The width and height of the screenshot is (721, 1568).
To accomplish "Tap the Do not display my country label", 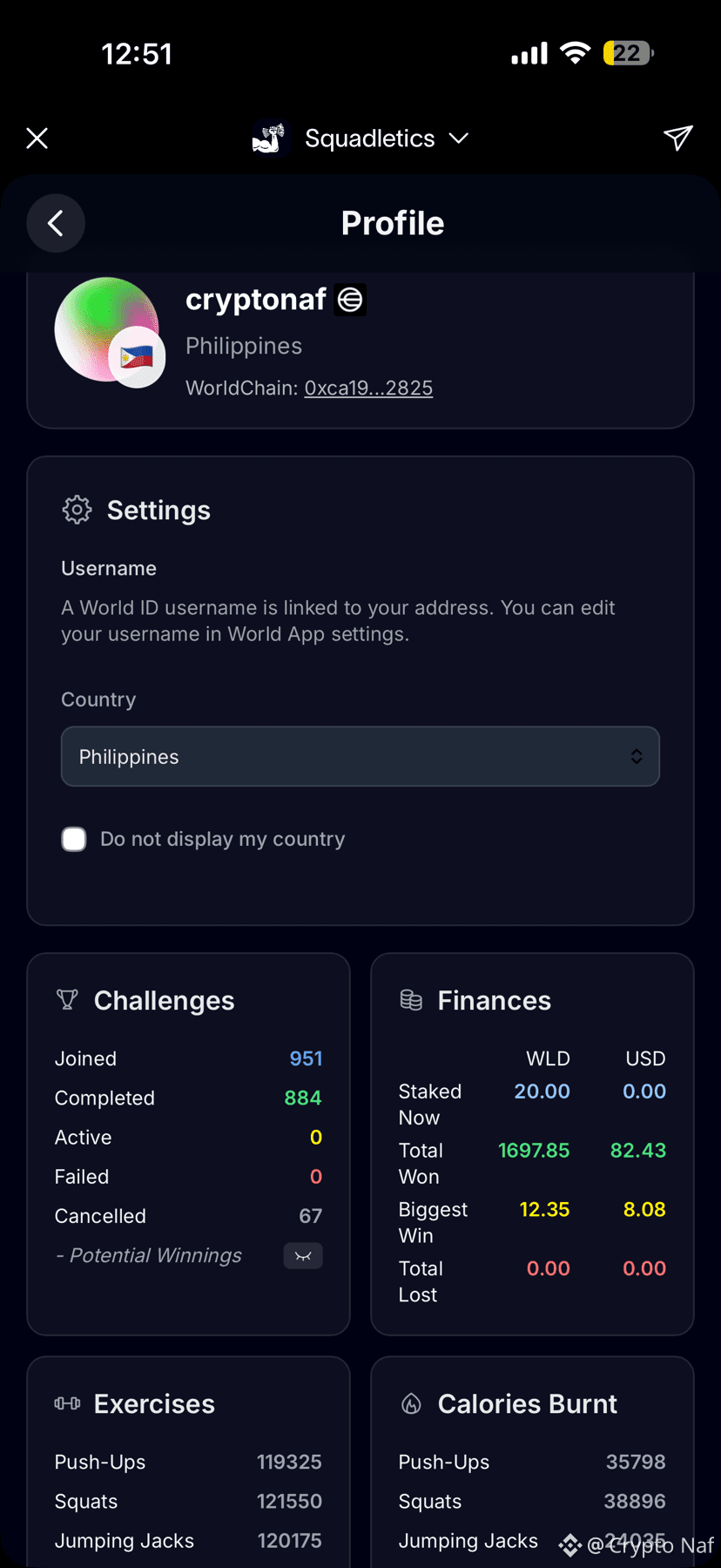I will [x=223, y=839].
